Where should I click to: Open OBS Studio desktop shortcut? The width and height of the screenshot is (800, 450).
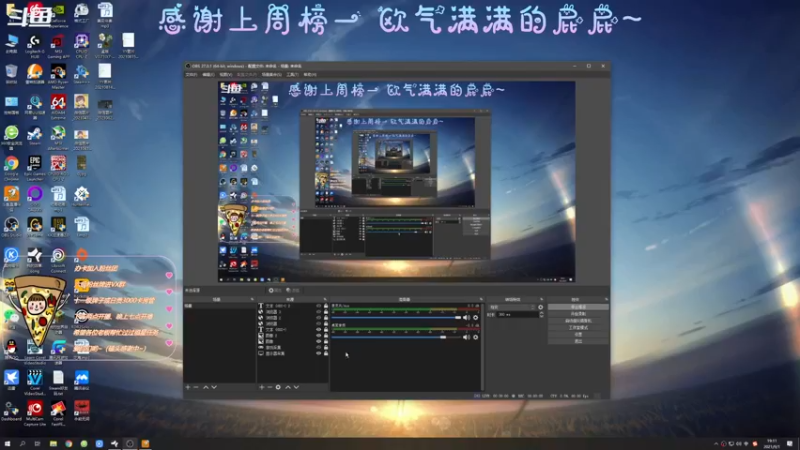point(11,227)
